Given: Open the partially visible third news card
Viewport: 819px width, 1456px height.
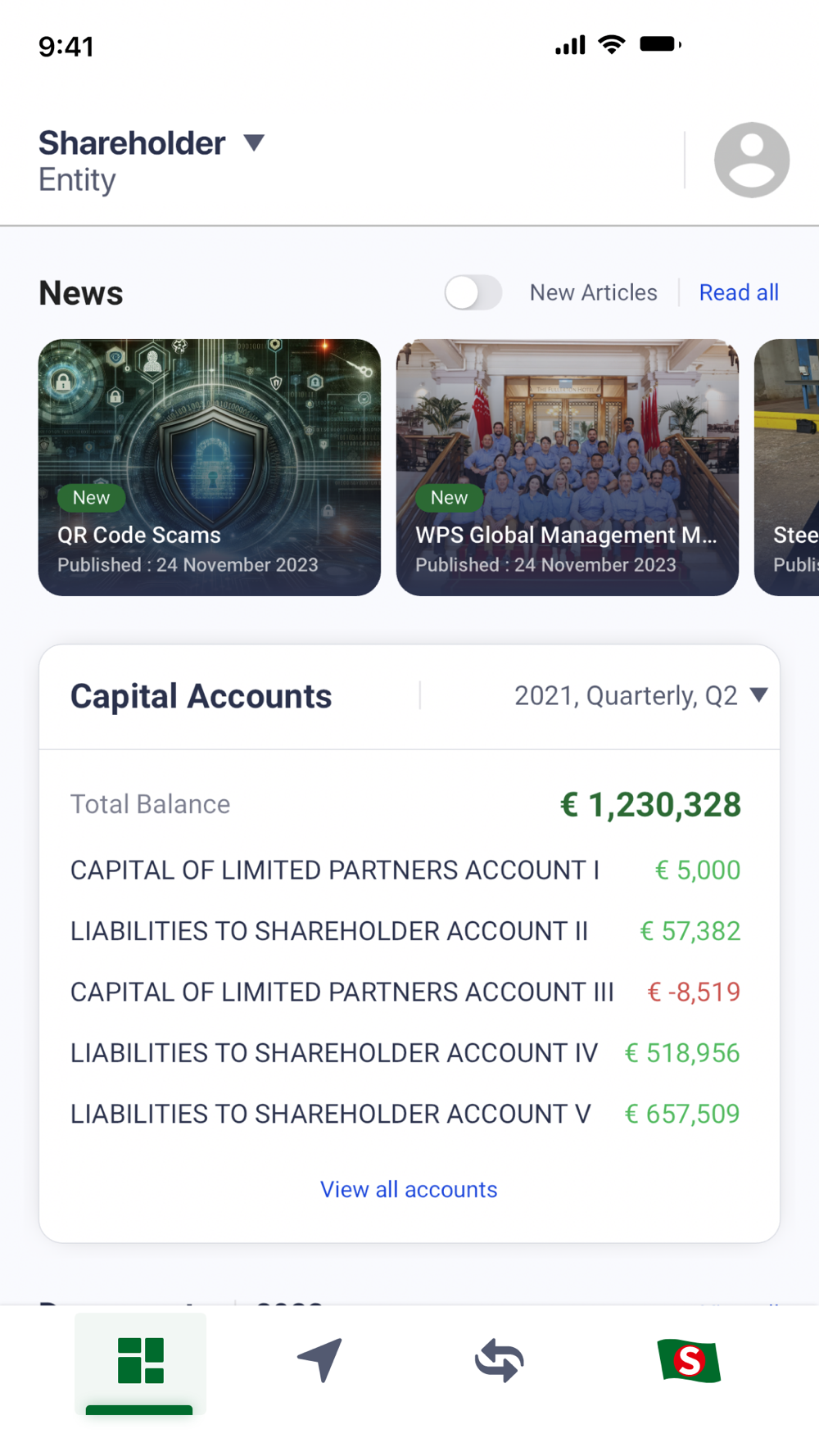Looking at the screenshot, I should tap(788, 467).
